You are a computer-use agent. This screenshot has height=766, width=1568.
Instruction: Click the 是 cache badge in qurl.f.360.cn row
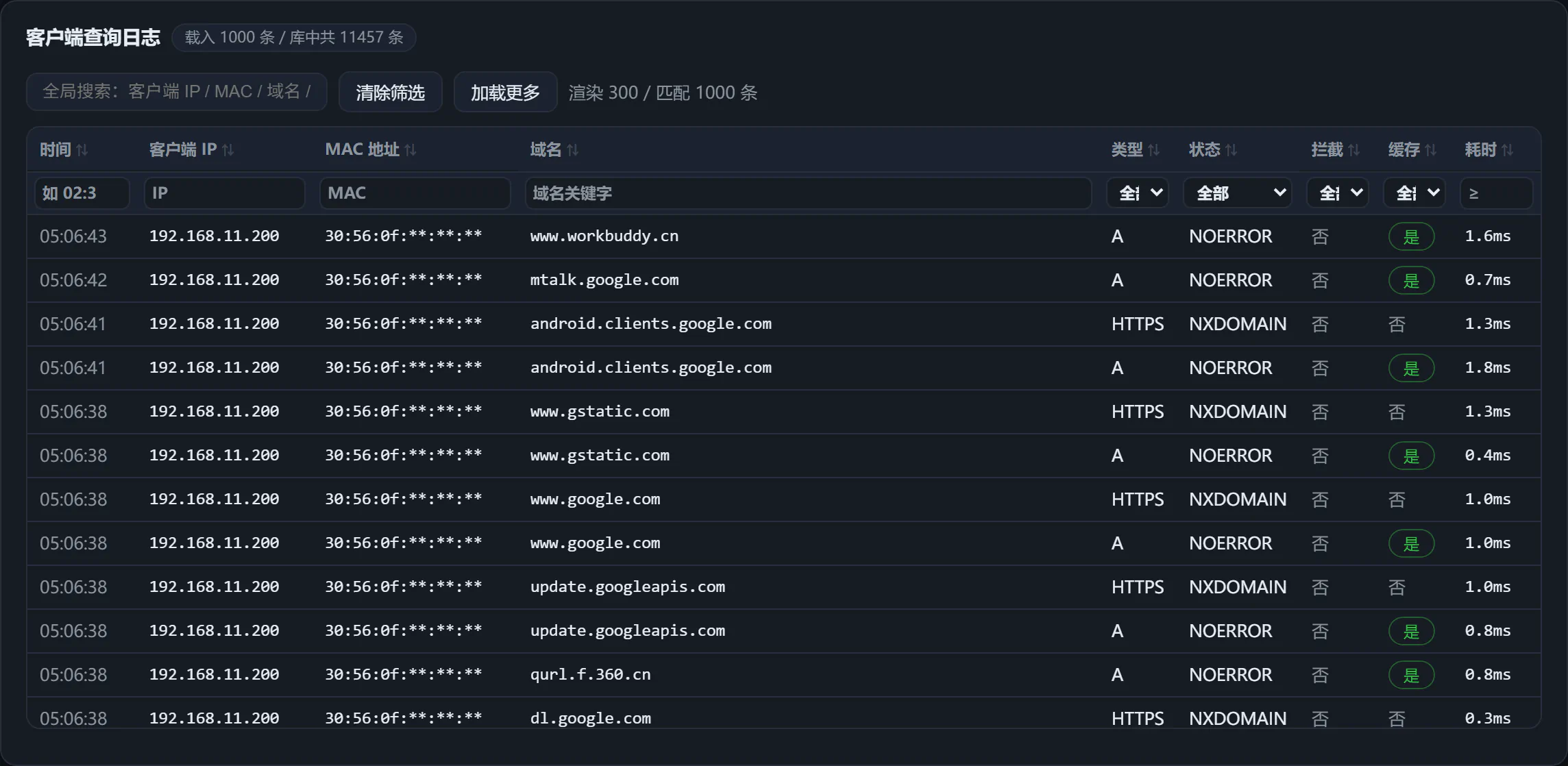[1411, 676]
